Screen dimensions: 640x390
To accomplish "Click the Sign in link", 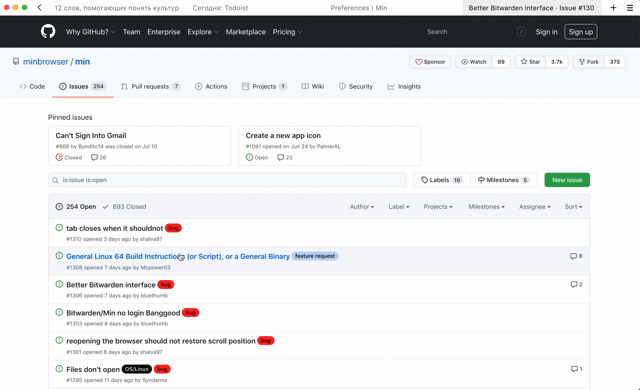I will 547,32.
